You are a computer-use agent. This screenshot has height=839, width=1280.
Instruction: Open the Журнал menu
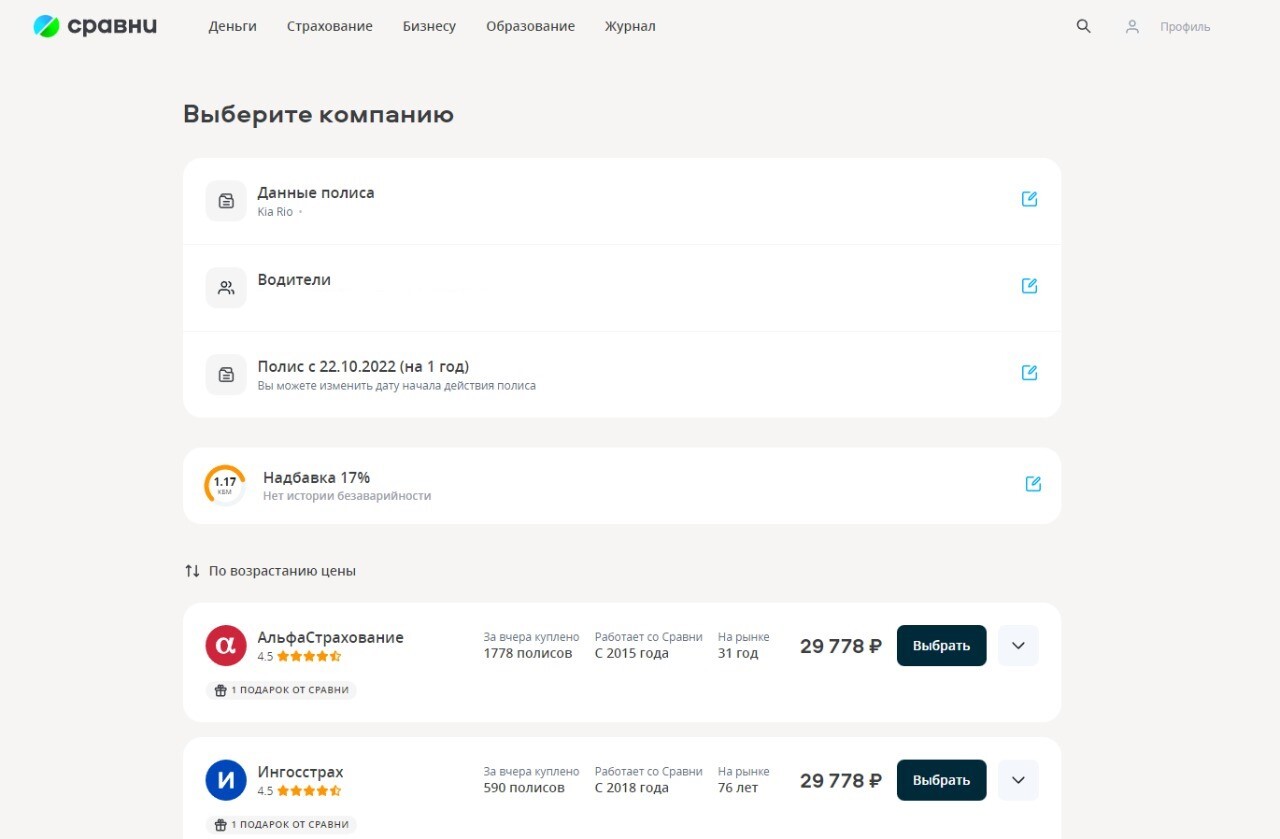coord(630,27)
